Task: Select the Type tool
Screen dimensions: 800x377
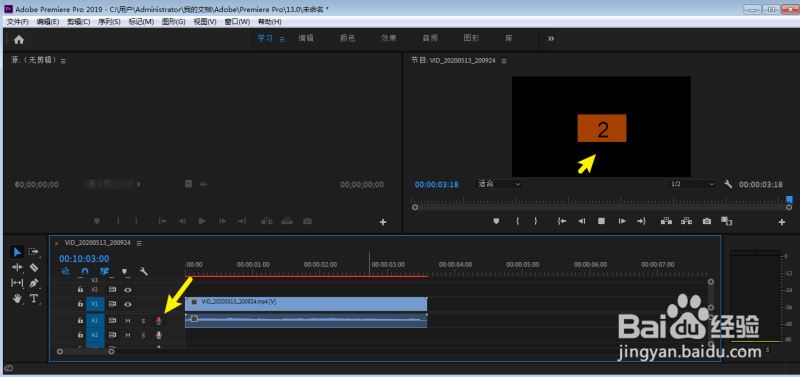Action: pos(34,298)
